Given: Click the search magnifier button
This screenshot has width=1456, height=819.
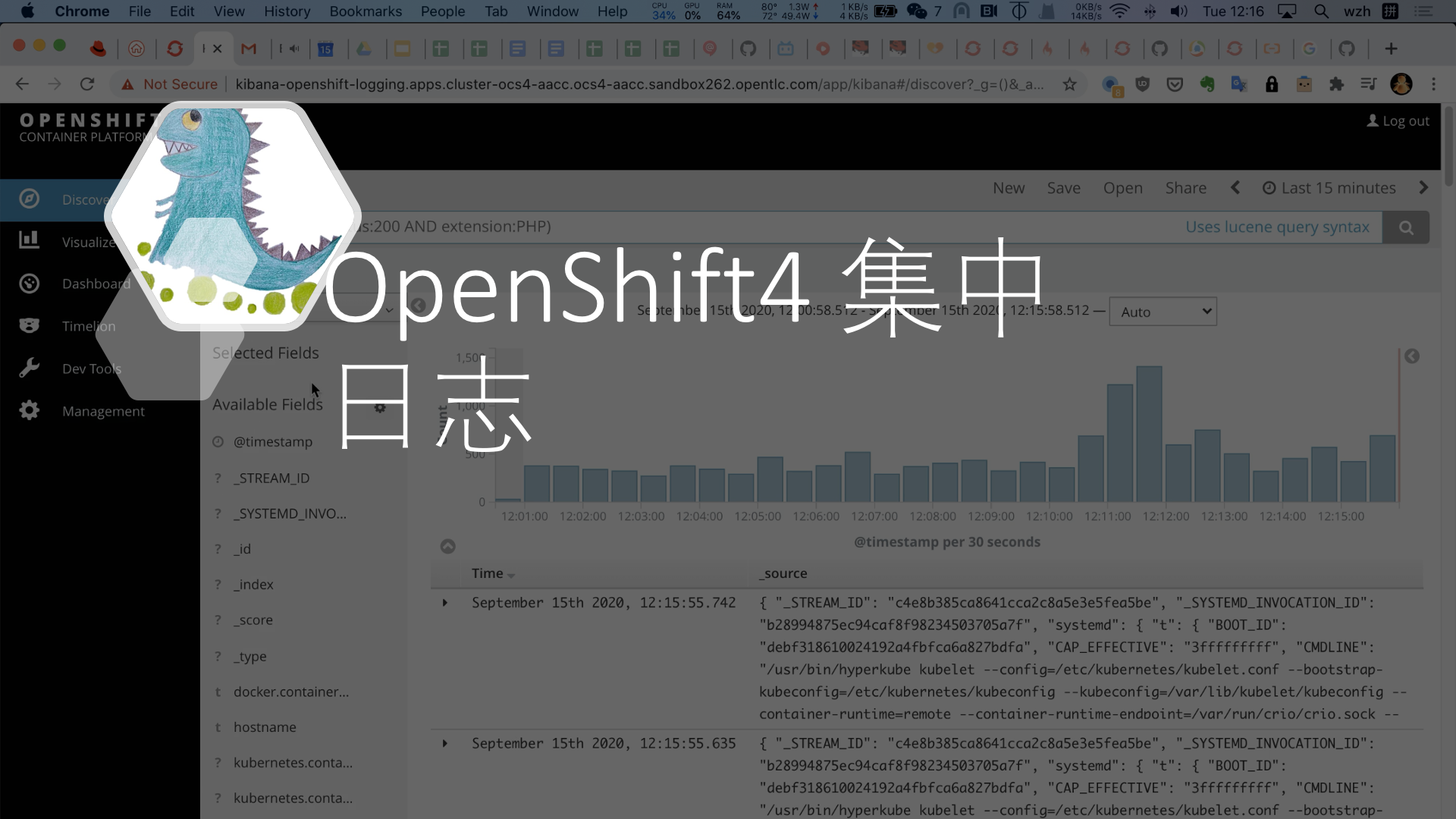Looking at the screenshot, I should pyautogui.click(x=1405, y=227).
